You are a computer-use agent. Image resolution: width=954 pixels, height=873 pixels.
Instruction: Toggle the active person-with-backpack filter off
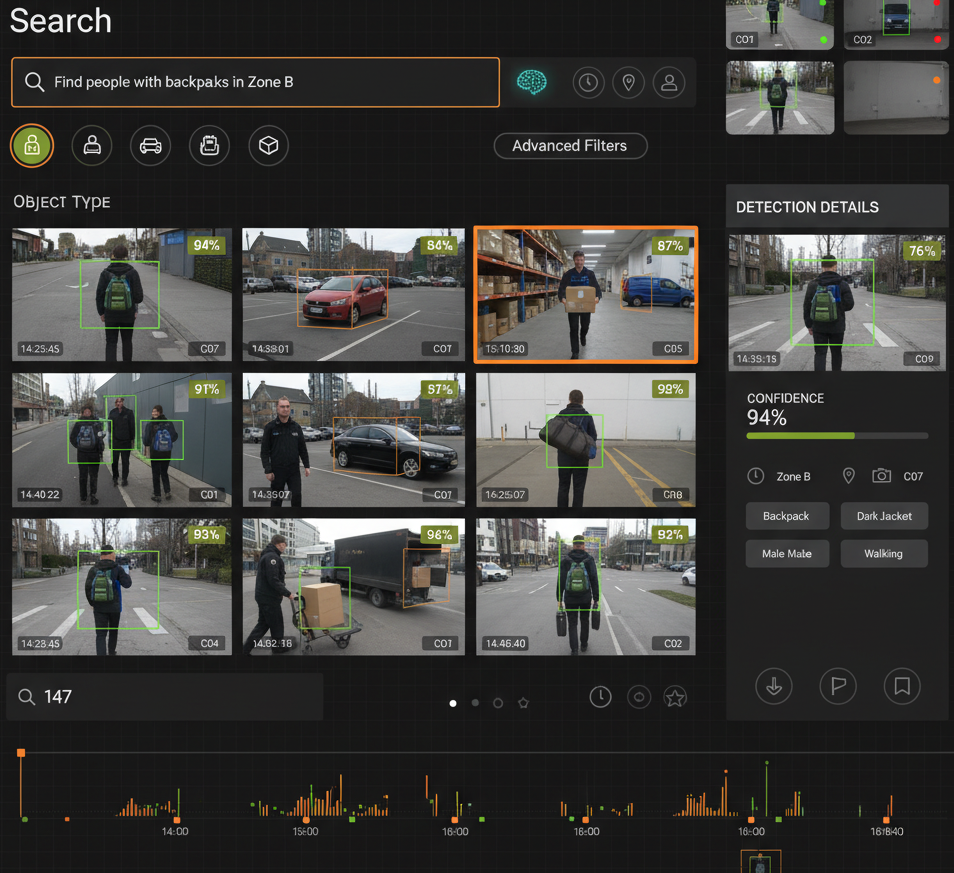pos(32,146)
